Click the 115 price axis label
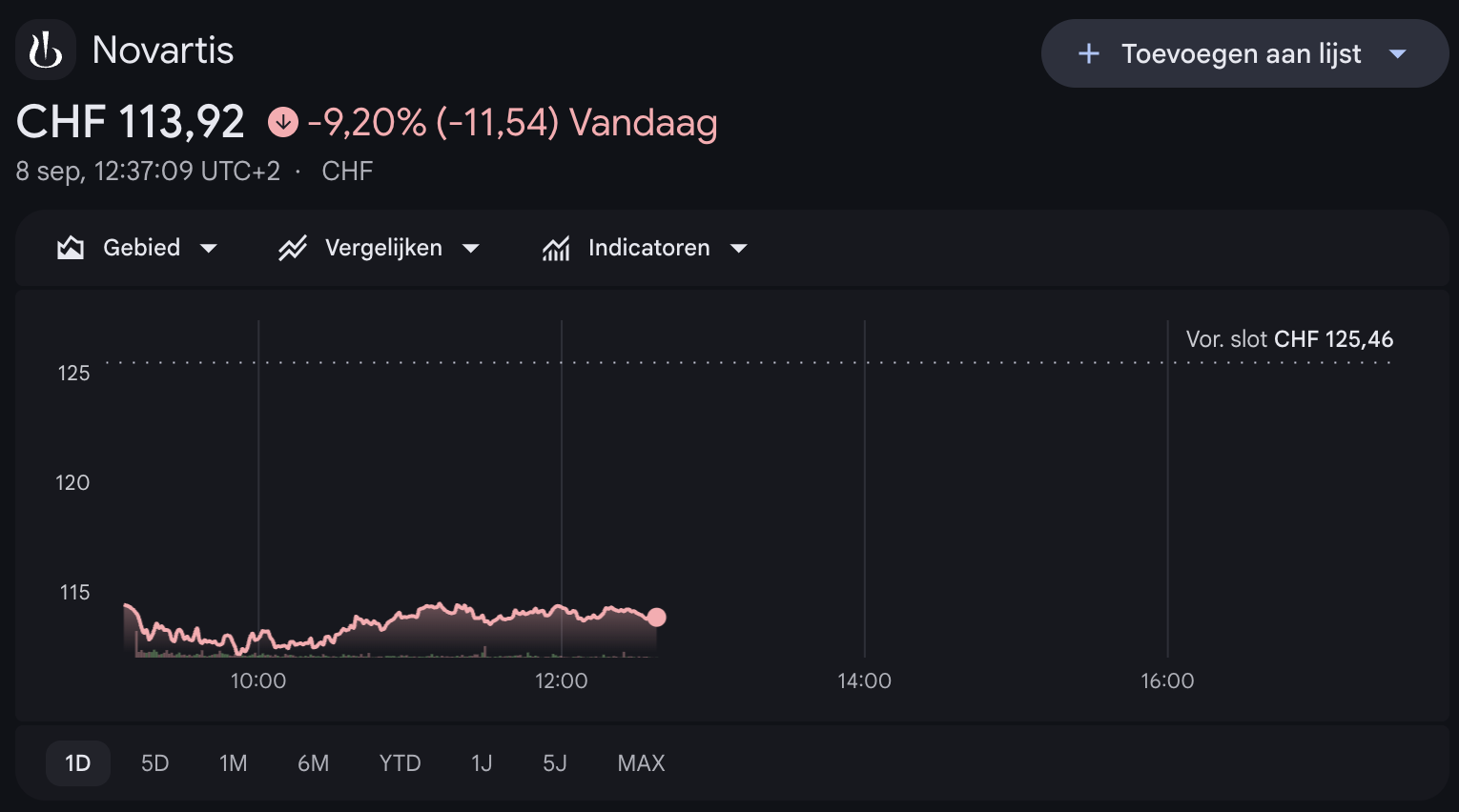 pyautogui.click(x=74, y=592)
